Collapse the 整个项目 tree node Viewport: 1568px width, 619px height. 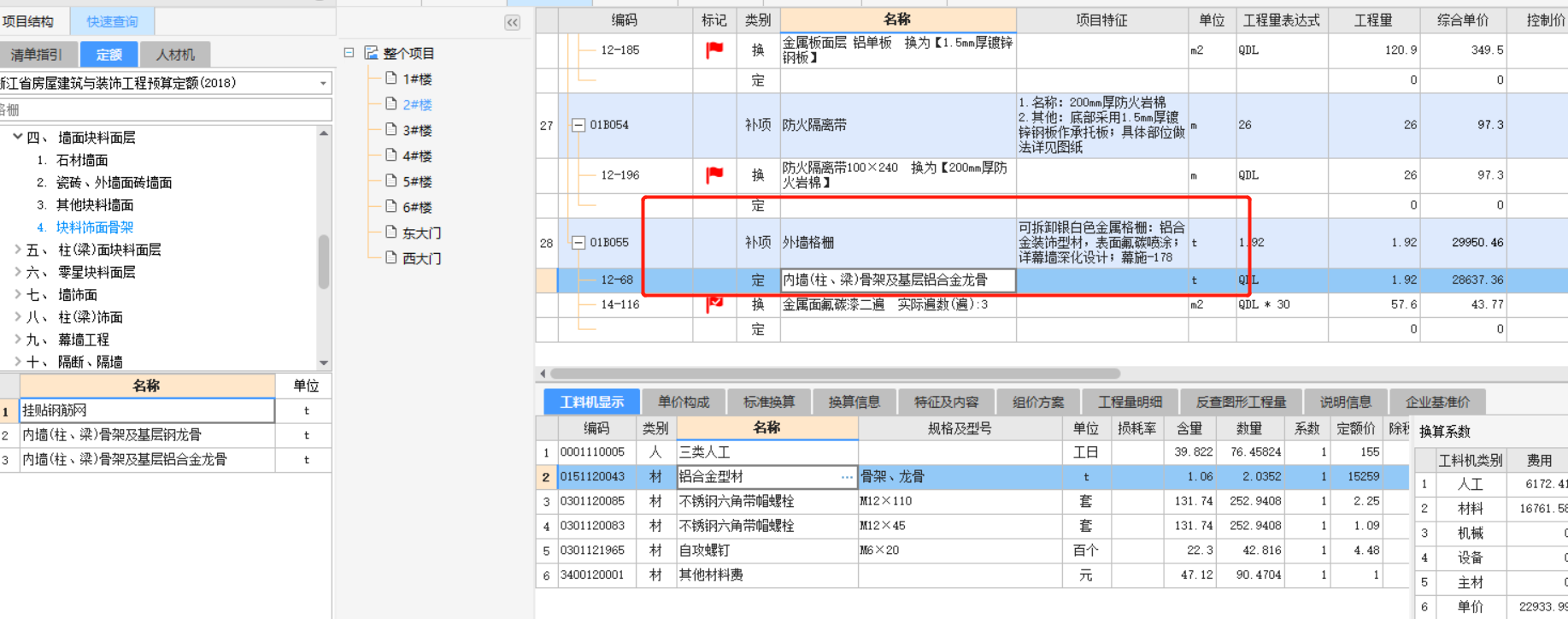[349, 53]
